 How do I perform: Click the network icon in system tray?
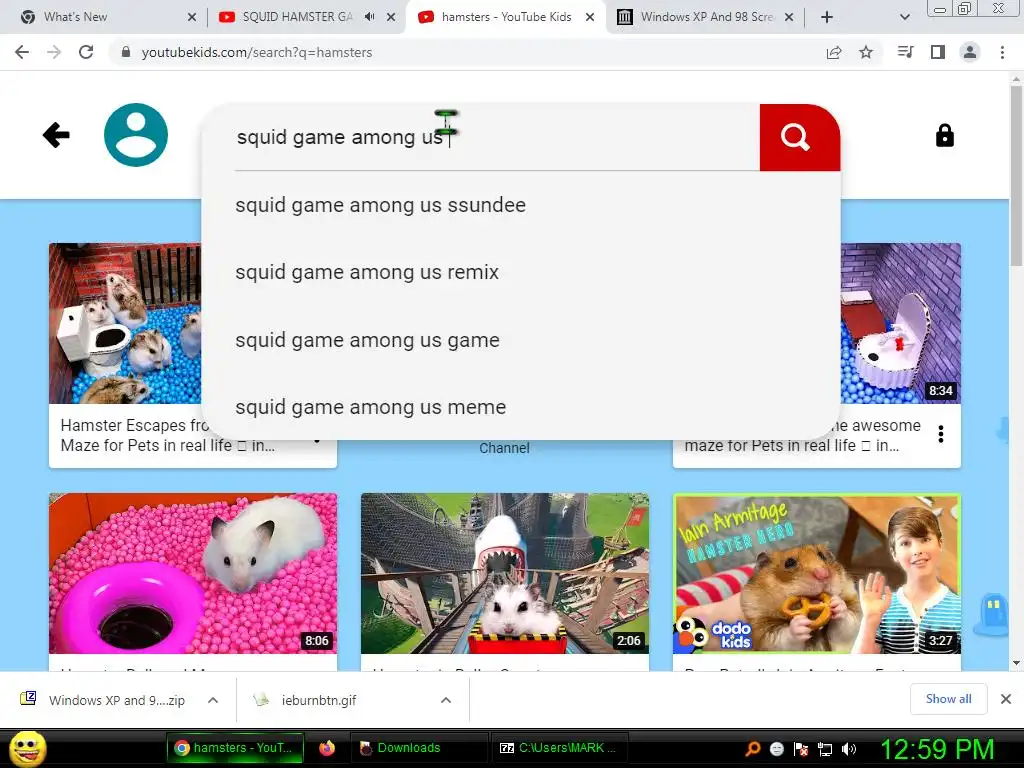tap(825, 749)
